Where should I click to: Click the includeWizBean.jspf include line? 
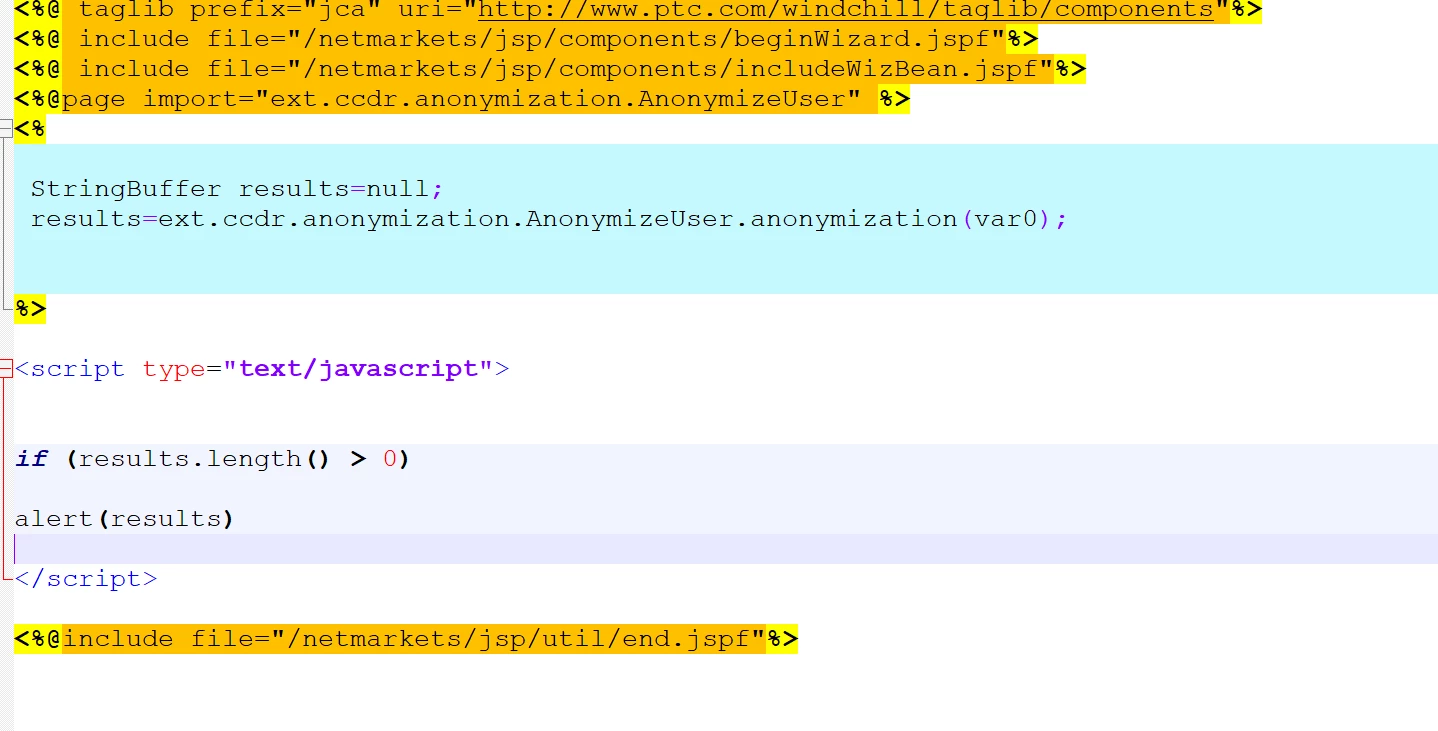[x=550, y=69]
